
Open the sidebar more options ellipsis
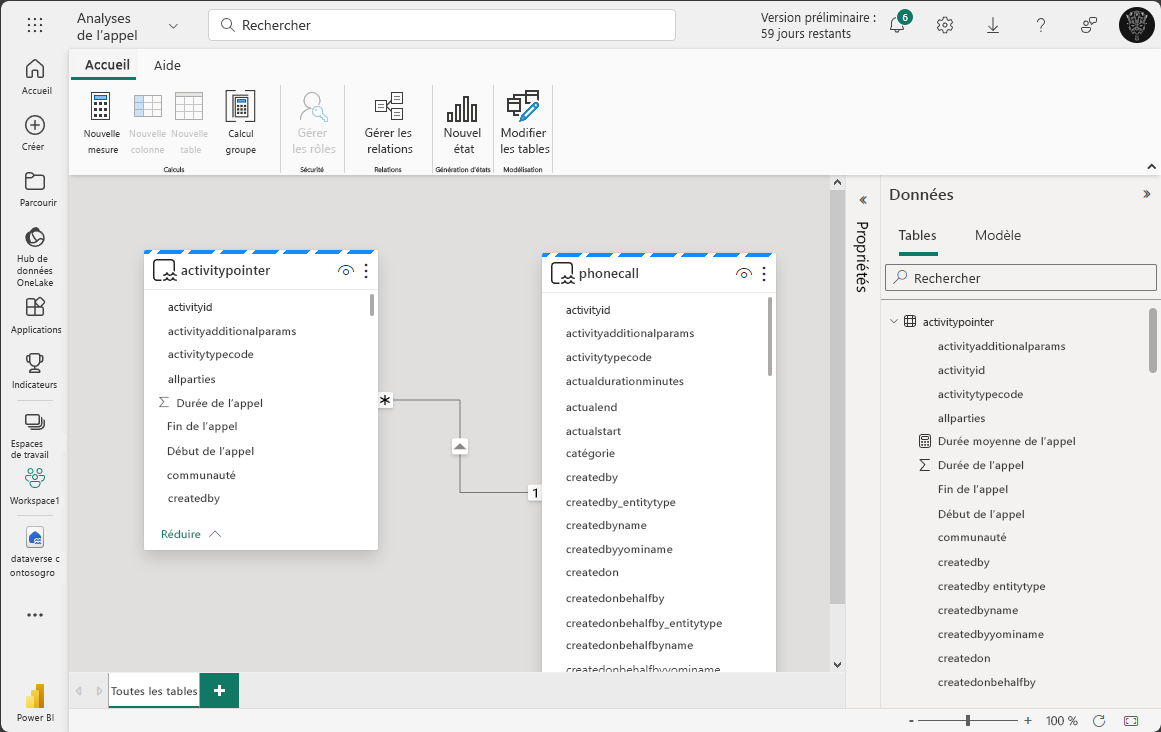[x=35, y=615]
